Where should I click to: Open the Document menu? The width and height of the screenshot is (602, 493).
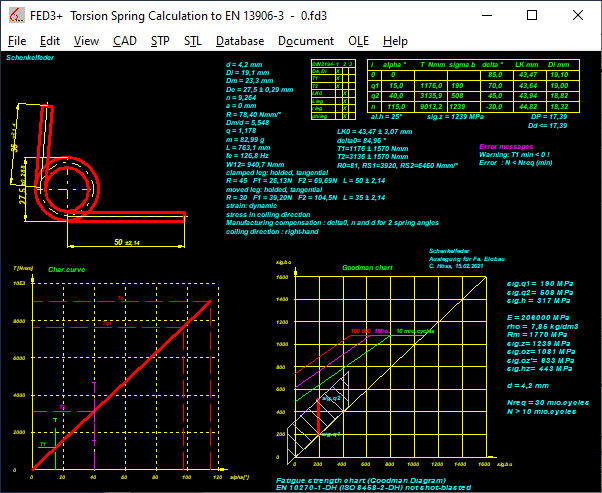(x=306, y=41)
